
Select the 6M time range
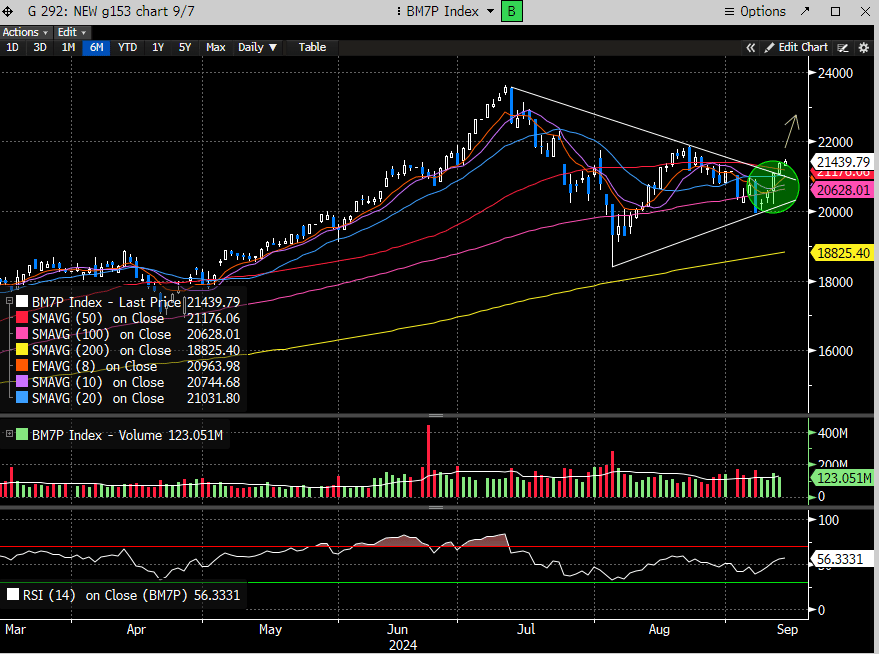tap(96, 47)
